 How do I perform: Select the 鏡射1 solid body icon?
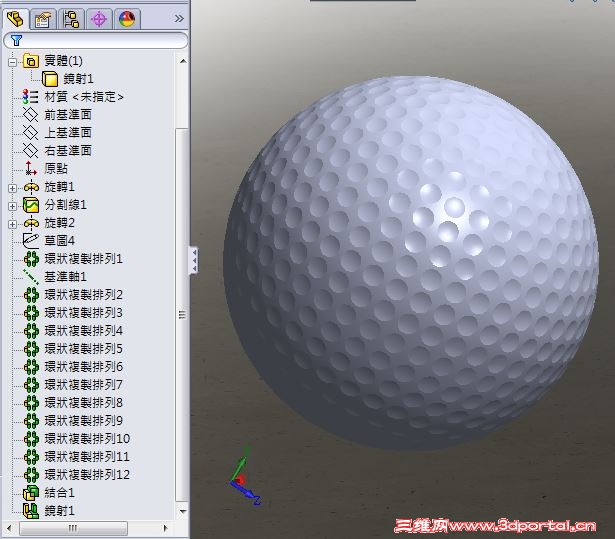(50, 79)
